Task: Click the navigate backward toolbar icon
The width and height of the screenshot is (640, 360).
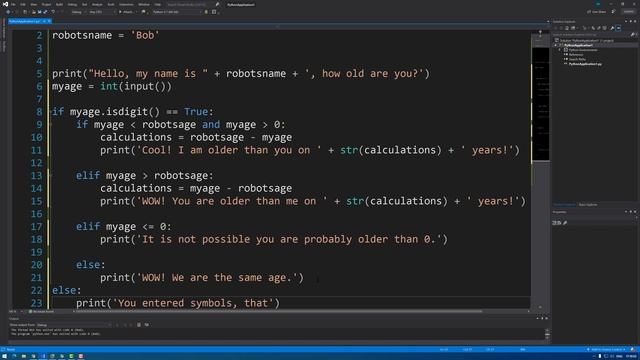Action: [x=8, y=12]
